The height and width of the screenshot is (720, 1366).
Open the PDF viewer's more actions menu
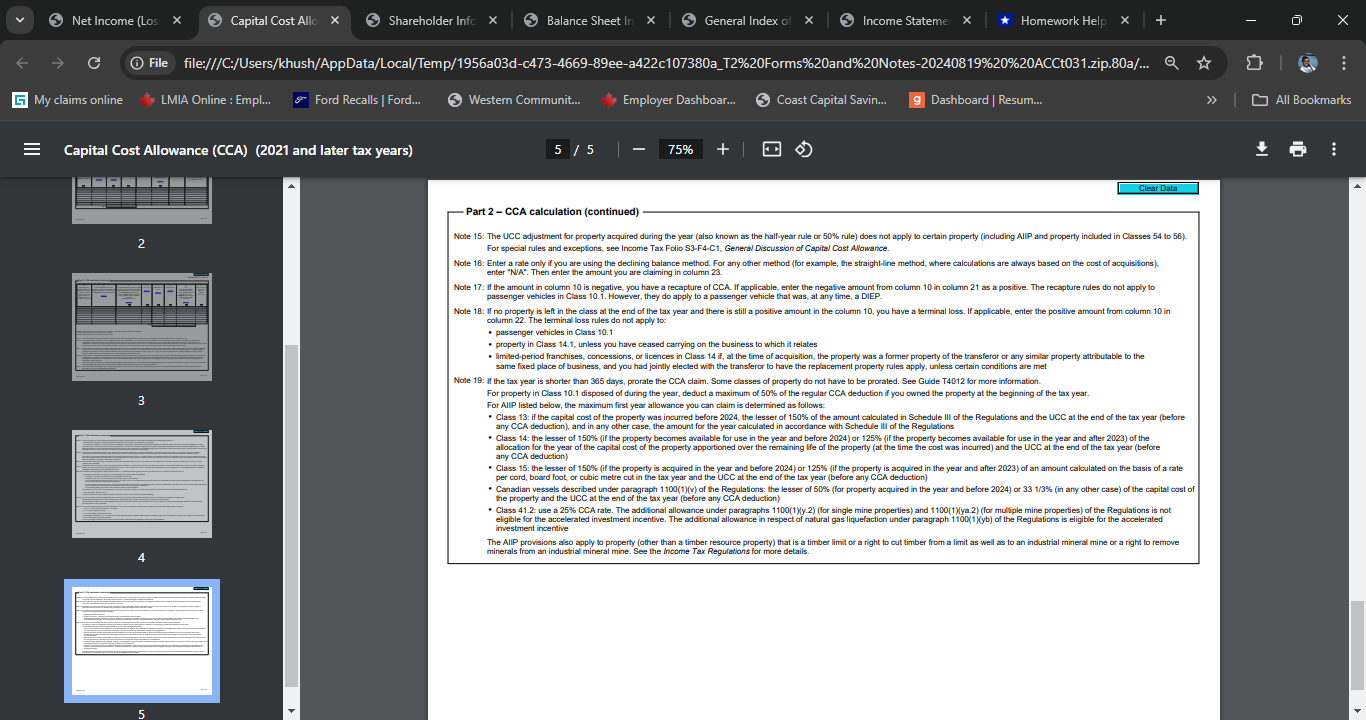coord(1333,148)
